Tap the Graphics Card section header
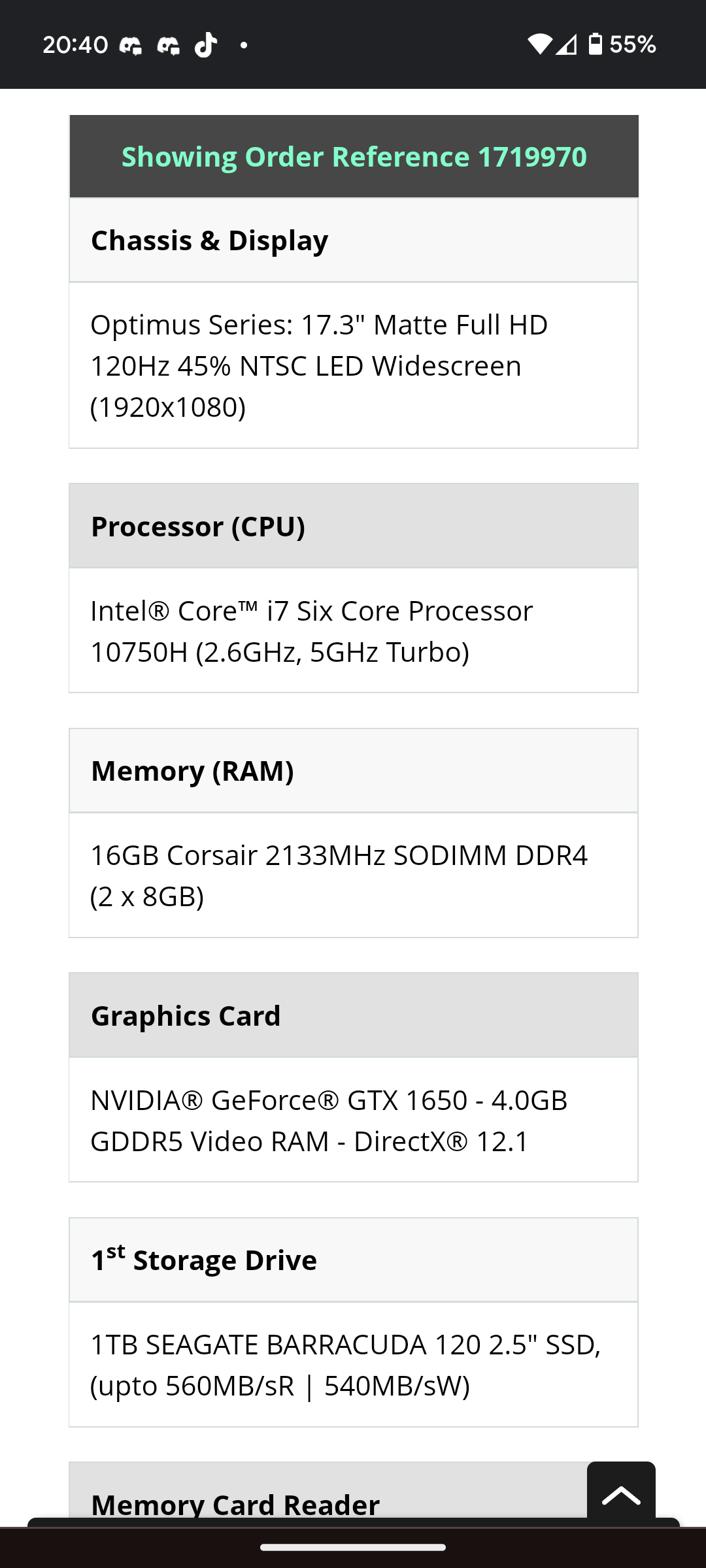The width and height of the screenshot is (706, 1568). click(354, 1015)
